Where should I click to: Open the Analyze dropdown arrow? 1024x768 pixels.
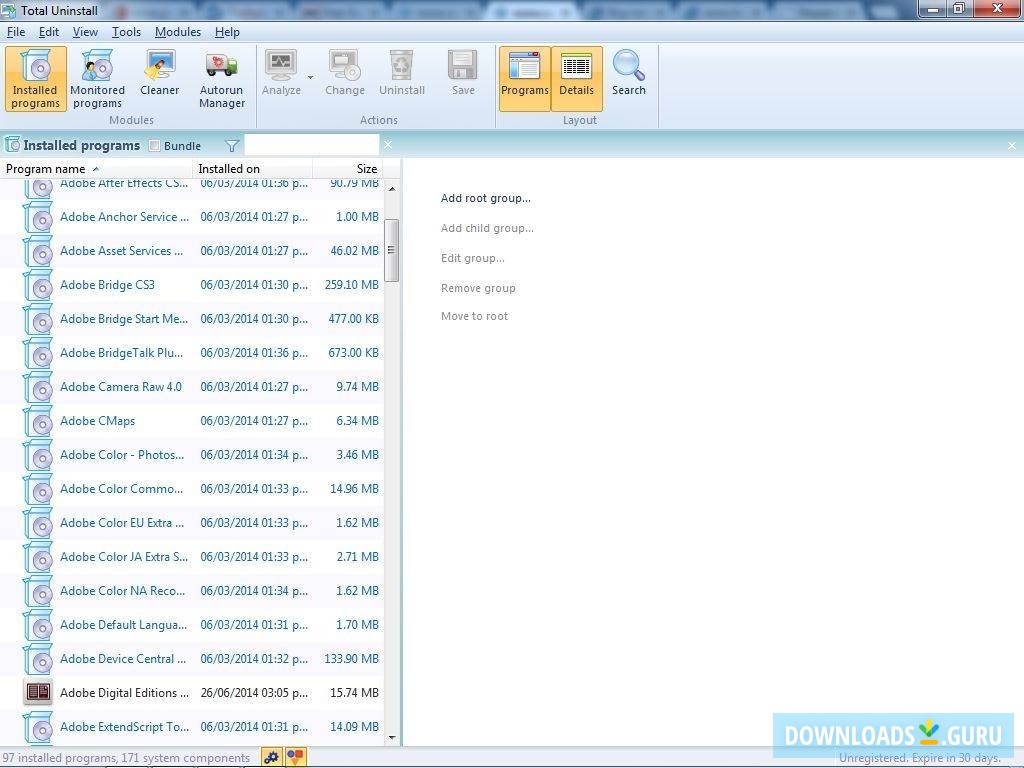(x=310, y=77)
